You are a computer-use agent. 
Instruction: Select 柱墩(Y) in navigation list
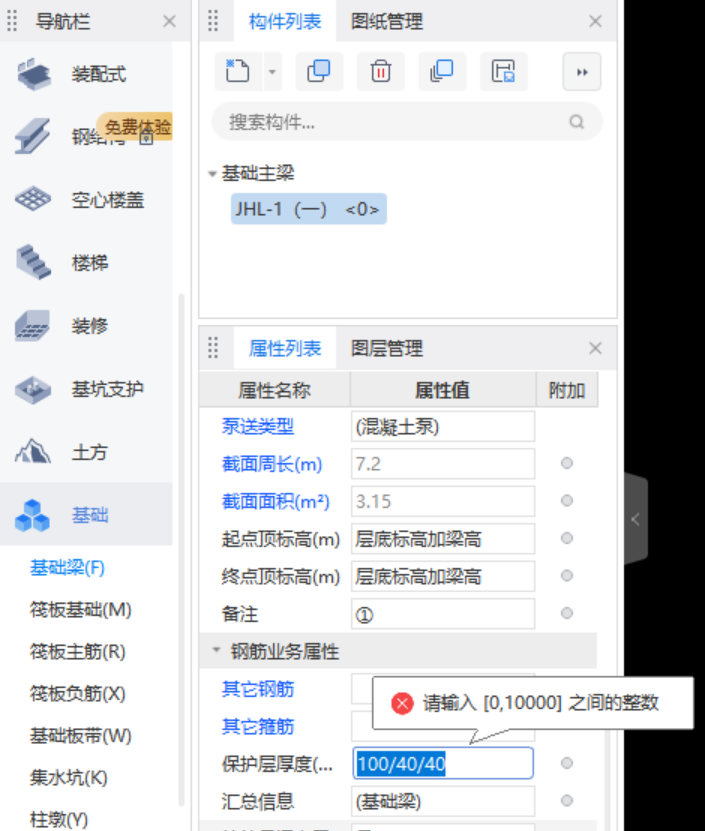tap(59, 819)
